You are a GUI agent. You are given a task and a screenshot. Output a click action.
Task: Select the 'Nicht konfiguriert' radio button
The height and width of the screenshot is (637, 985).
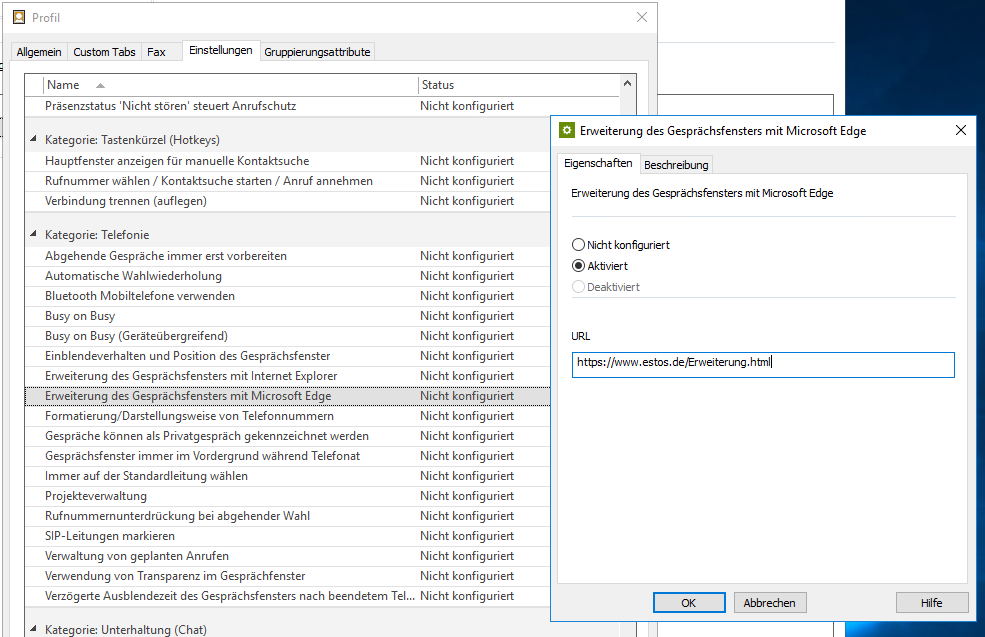[x=579, y=245]
